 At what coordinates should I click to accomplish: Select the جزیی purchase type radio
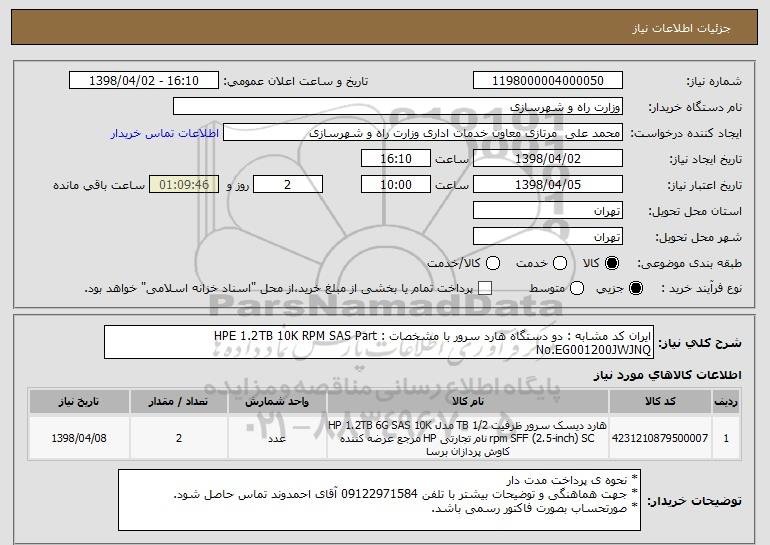(x=635, y=288)
